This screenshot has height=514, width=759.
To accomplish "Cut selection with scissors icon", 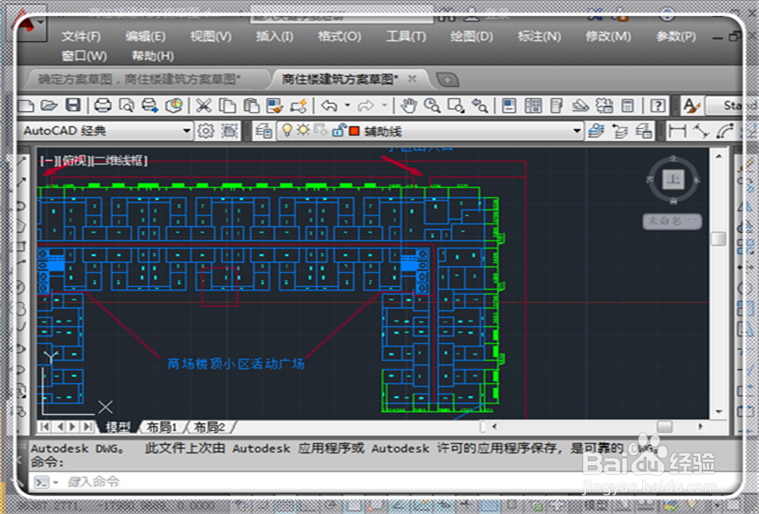I will (204, 105).
